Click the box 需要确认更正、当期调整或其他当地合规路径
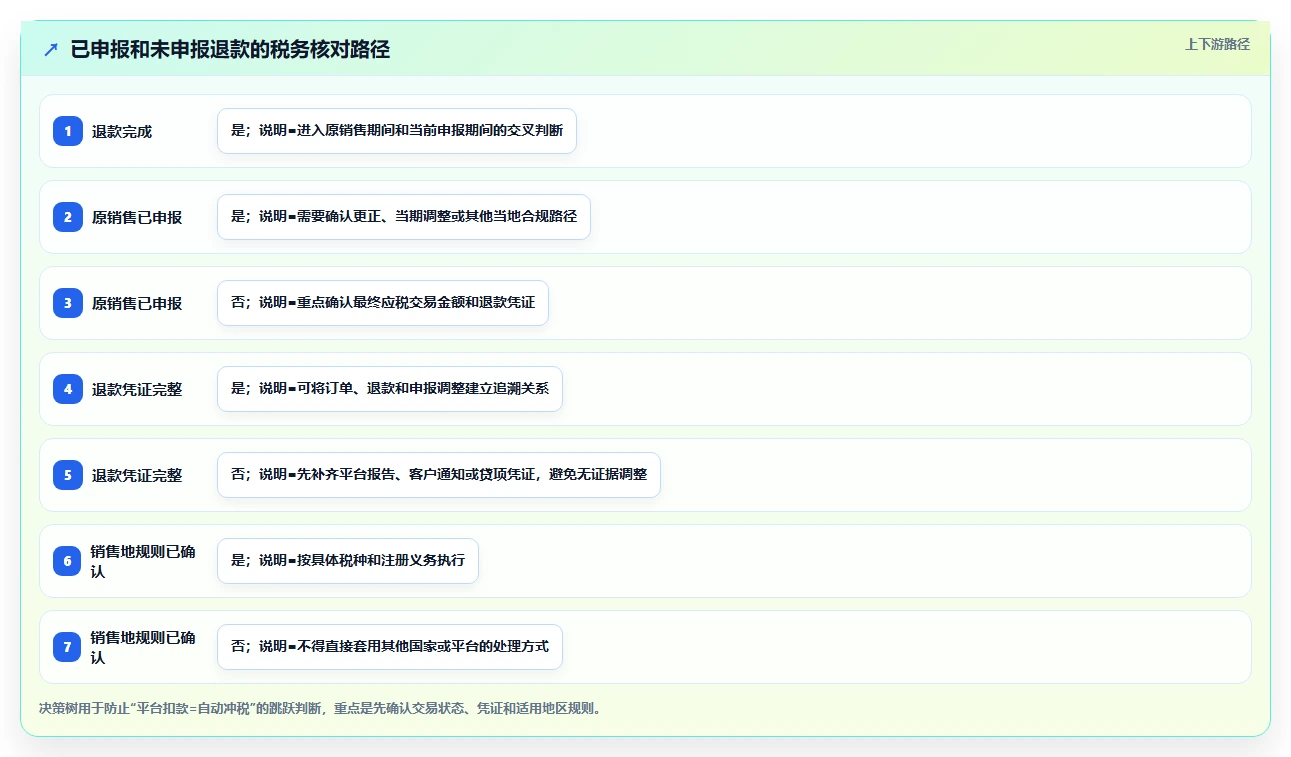The image size is (1291, 757). coord(404,217)
